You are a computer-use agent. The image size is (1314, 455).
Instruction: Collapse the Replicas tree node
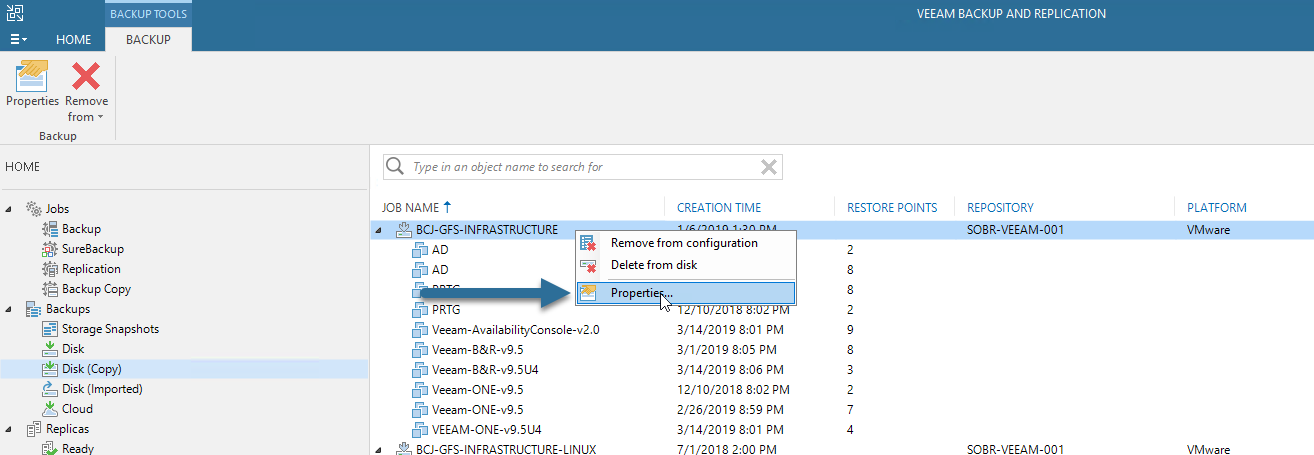(x=9, y=429)
